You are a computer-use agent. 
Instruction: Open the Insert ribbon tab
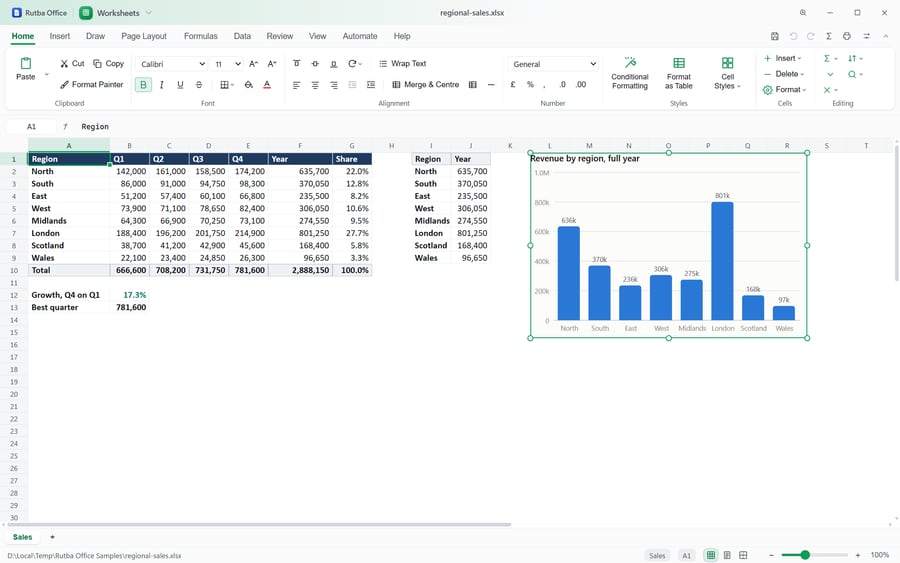click(60, 36)
